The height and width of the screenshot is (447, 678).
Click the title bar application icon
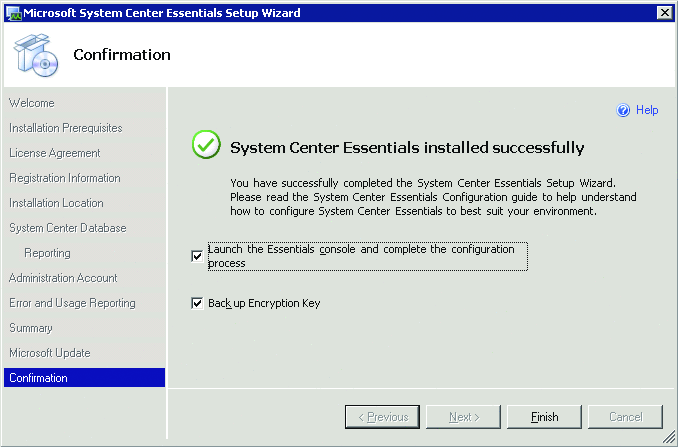click(11, 12)
